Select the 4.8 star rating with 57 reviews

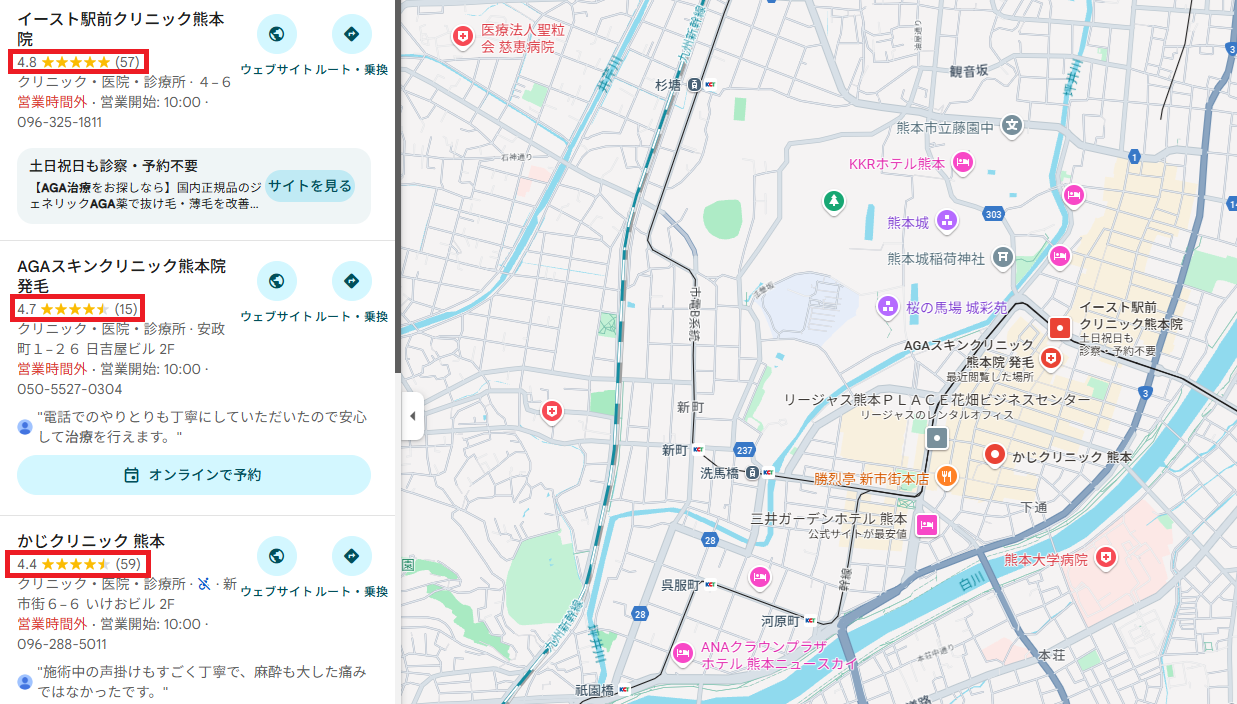79,62
